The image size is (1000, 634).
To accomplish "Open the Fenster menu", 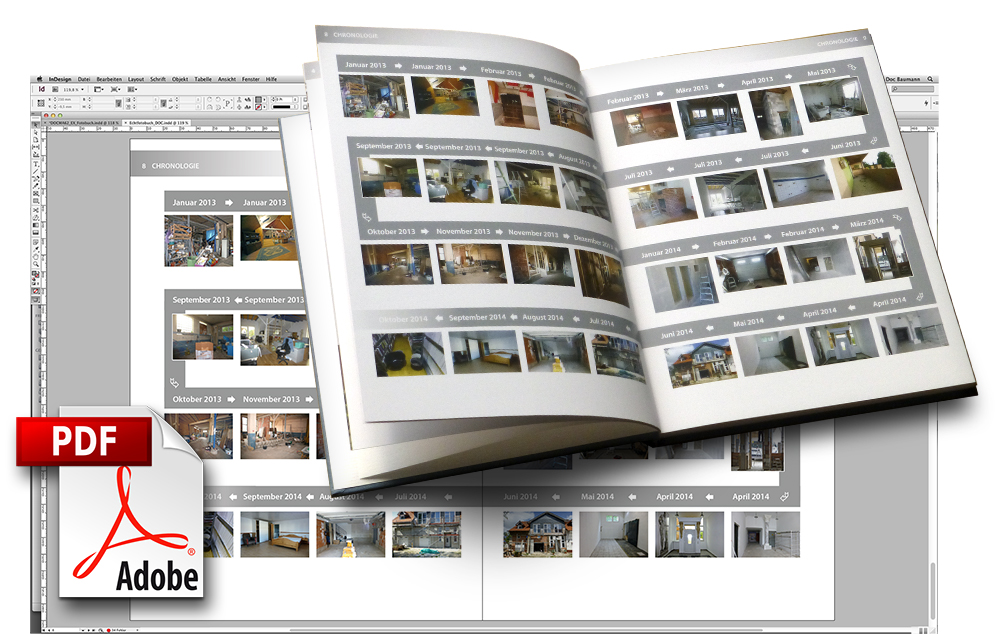I will [251, 79].
